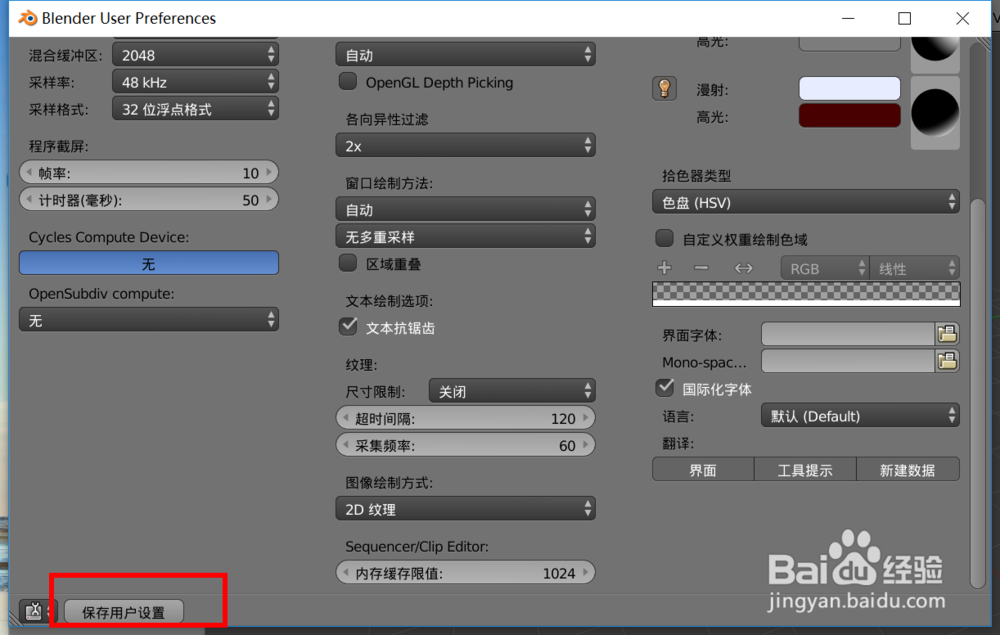Click the Blender logo in title bar
This screenshot has height=635, width=1000.
tap(27, 18)
